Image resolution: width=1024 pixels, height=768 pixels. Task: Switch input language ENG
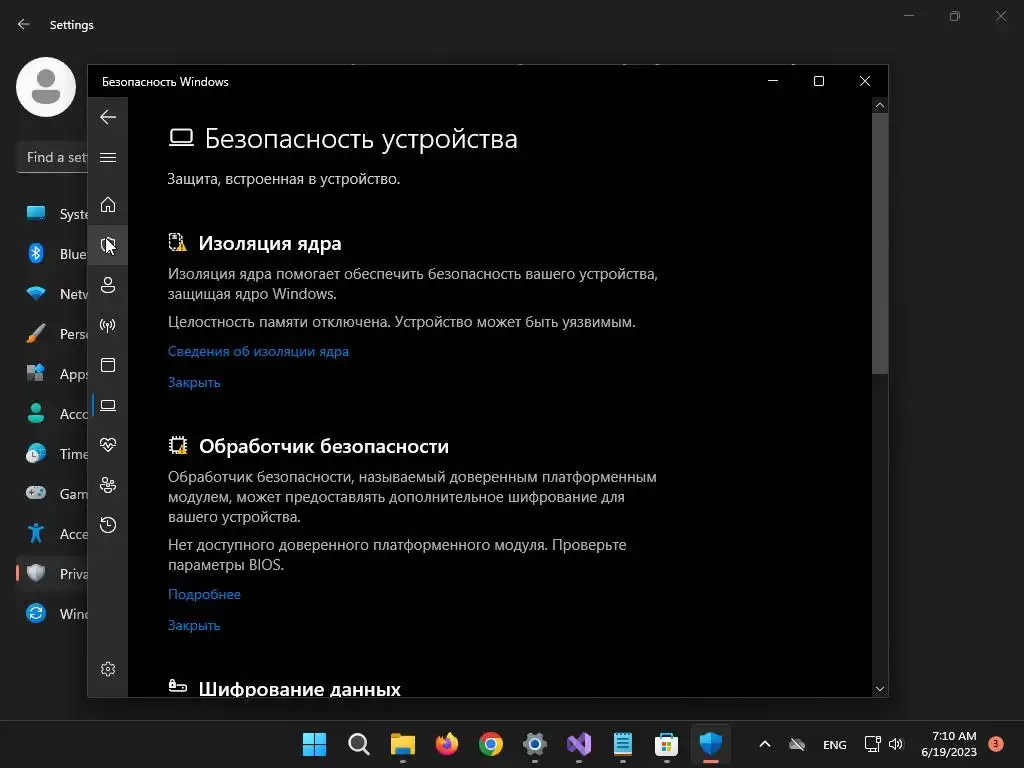coord(835,744)
